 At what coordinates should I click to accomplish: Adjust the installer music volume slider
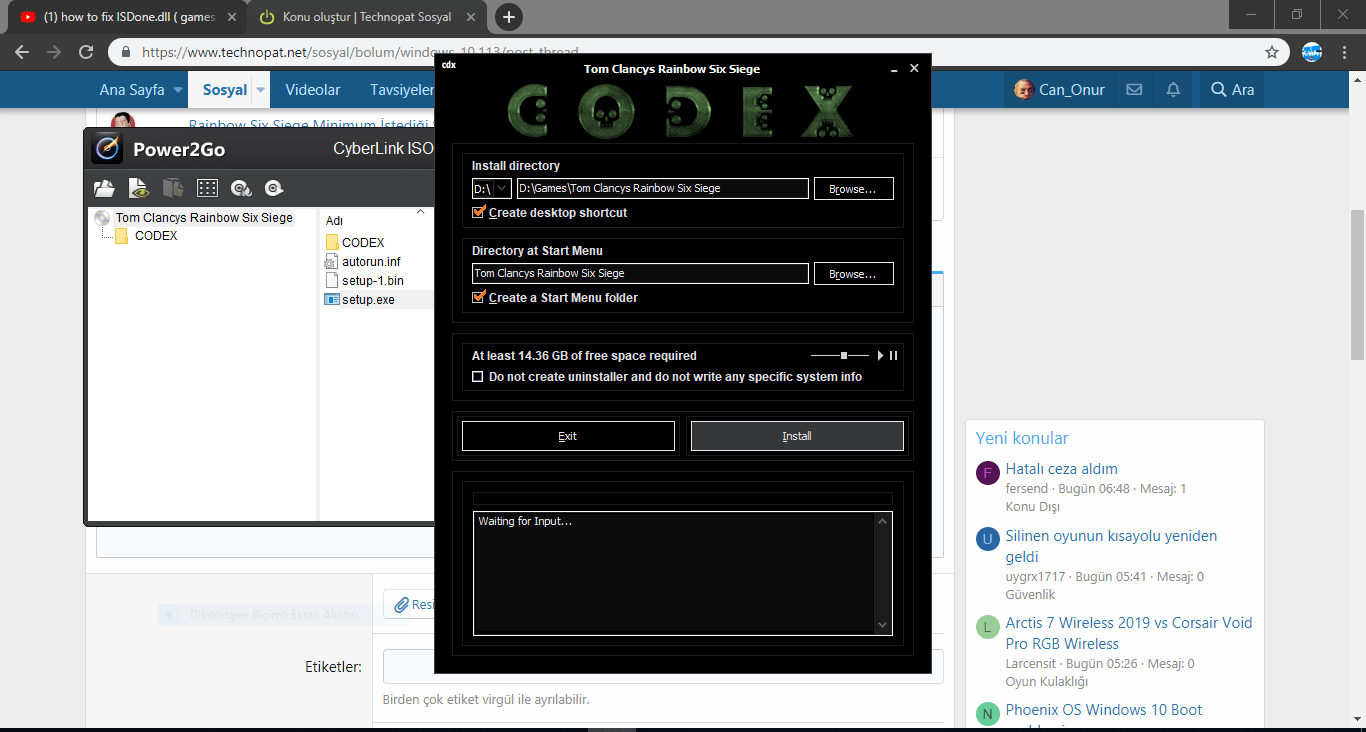pos(840,355)
